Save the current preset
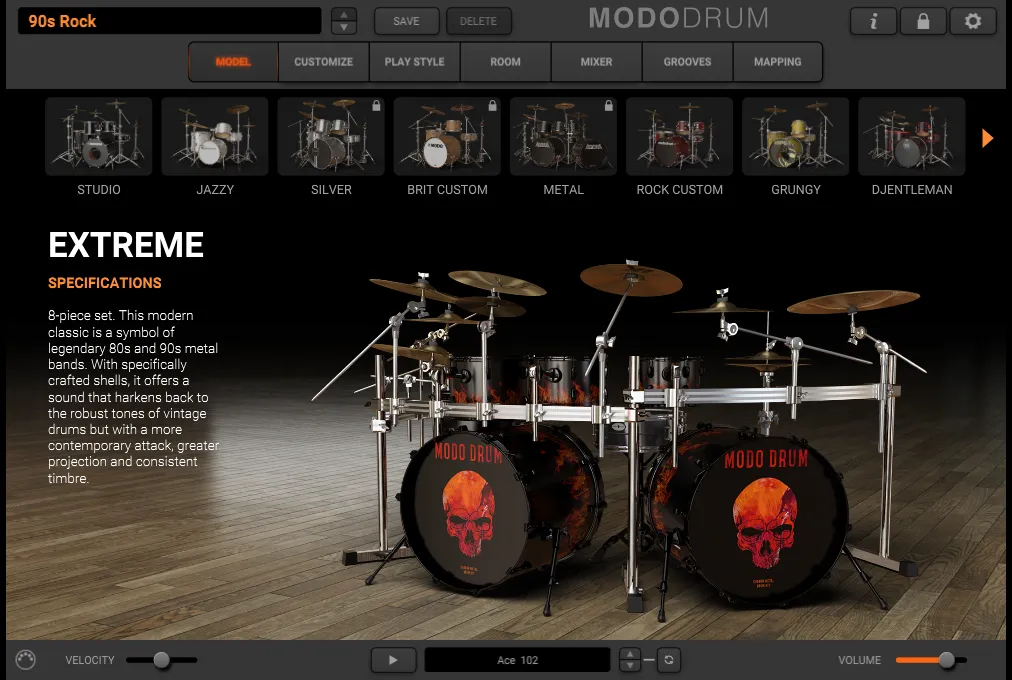This screenshot has height=680, width=1012. tap(407, 21)
